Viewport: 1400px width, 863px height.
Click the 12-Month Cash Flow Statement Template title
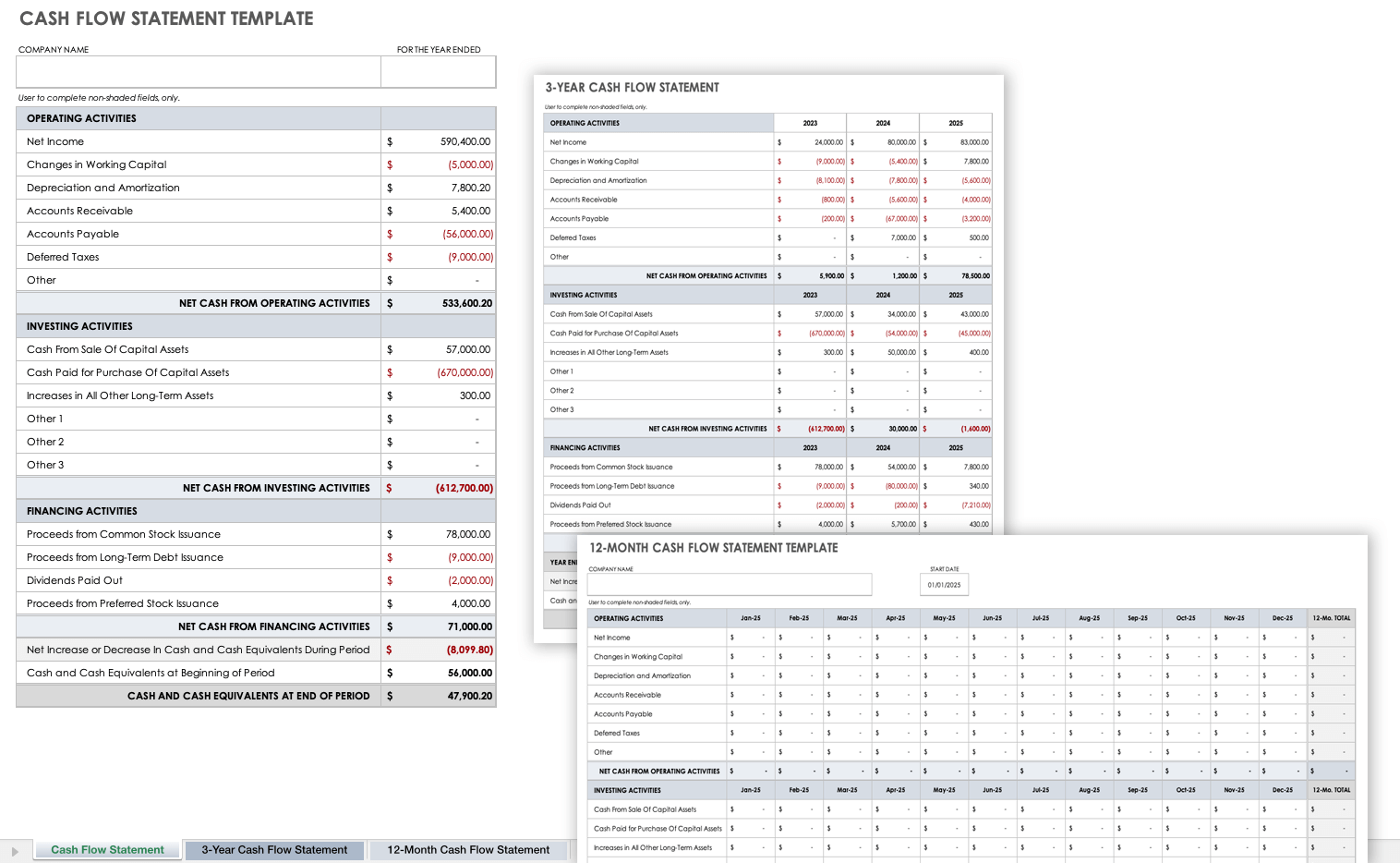tap(714, 548)
